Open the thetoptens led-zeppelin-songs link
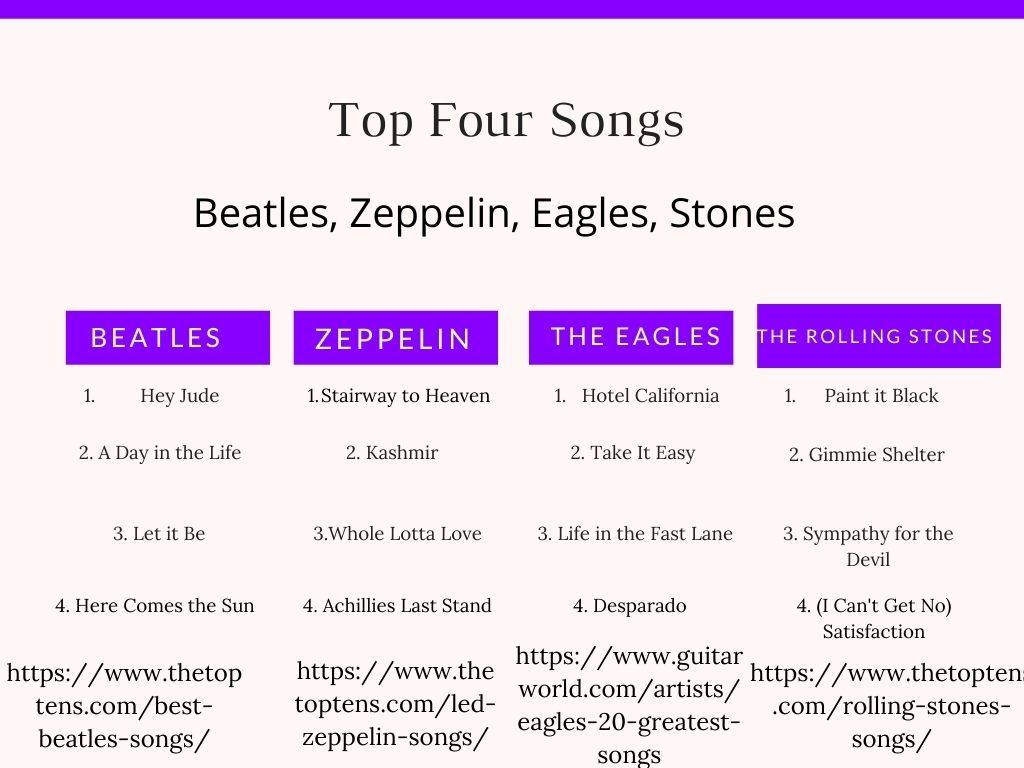 click(x=395, y=704)
